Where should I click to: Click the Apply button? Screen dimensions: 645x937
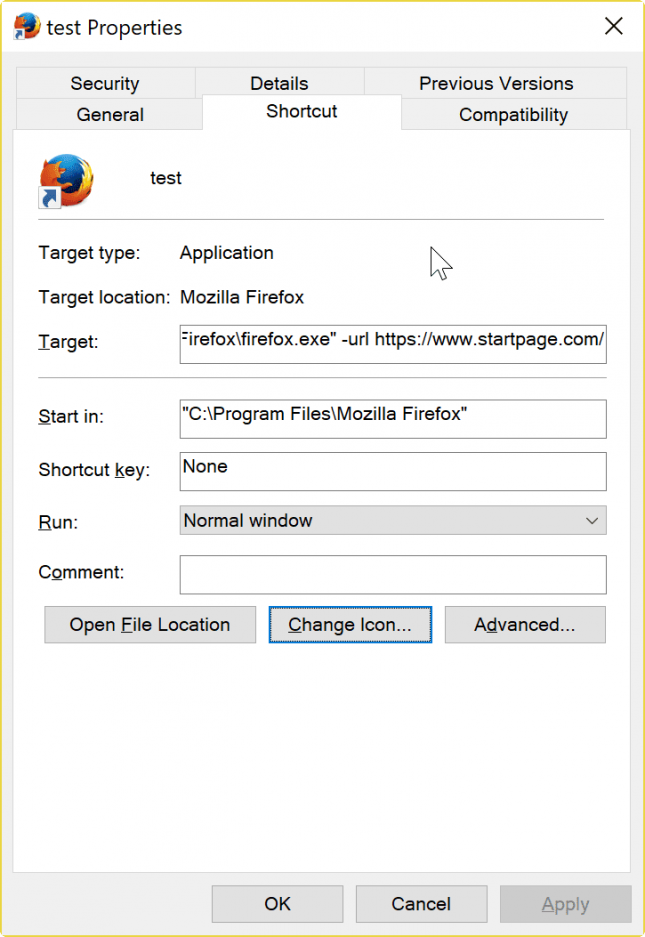(565, 903)
